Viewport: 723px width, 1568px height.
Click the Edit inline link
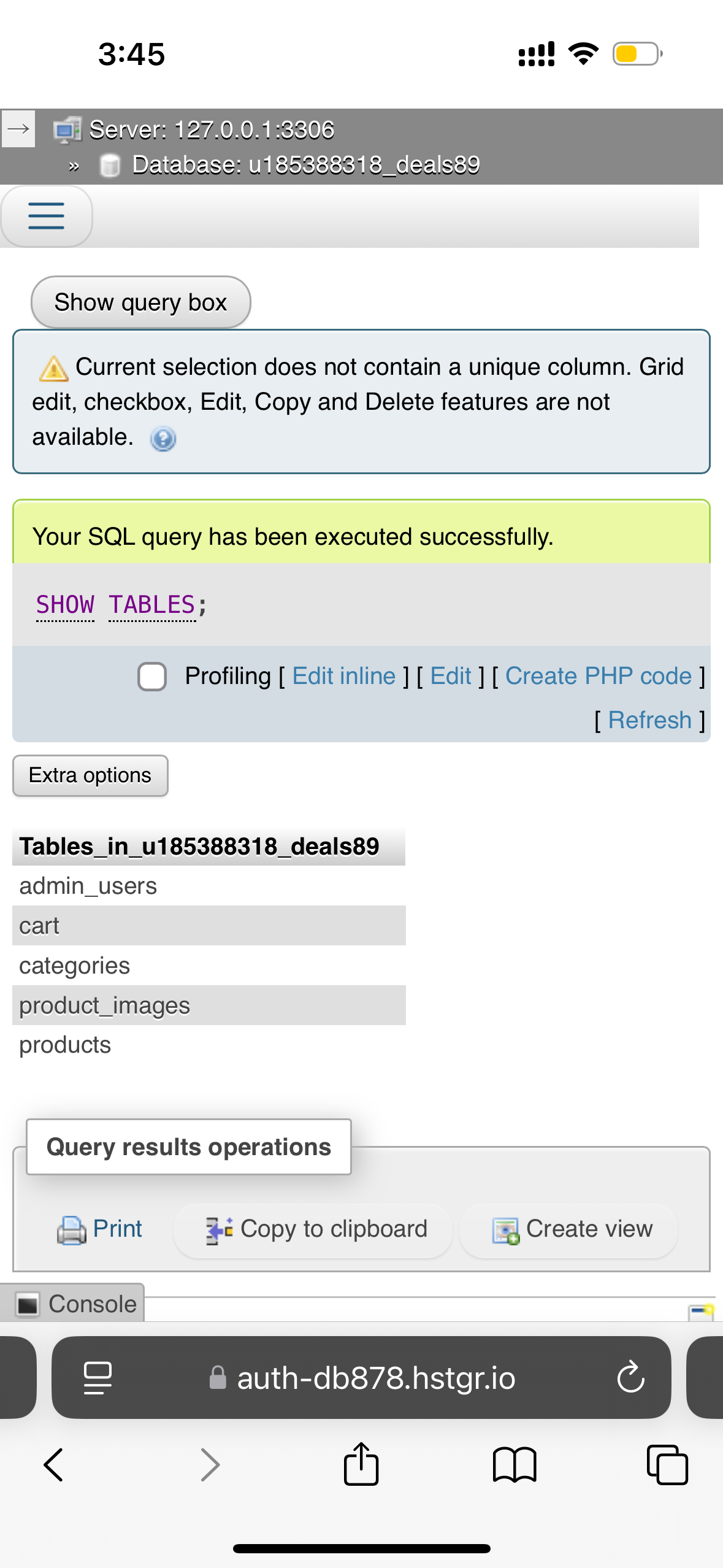(344, 676)
